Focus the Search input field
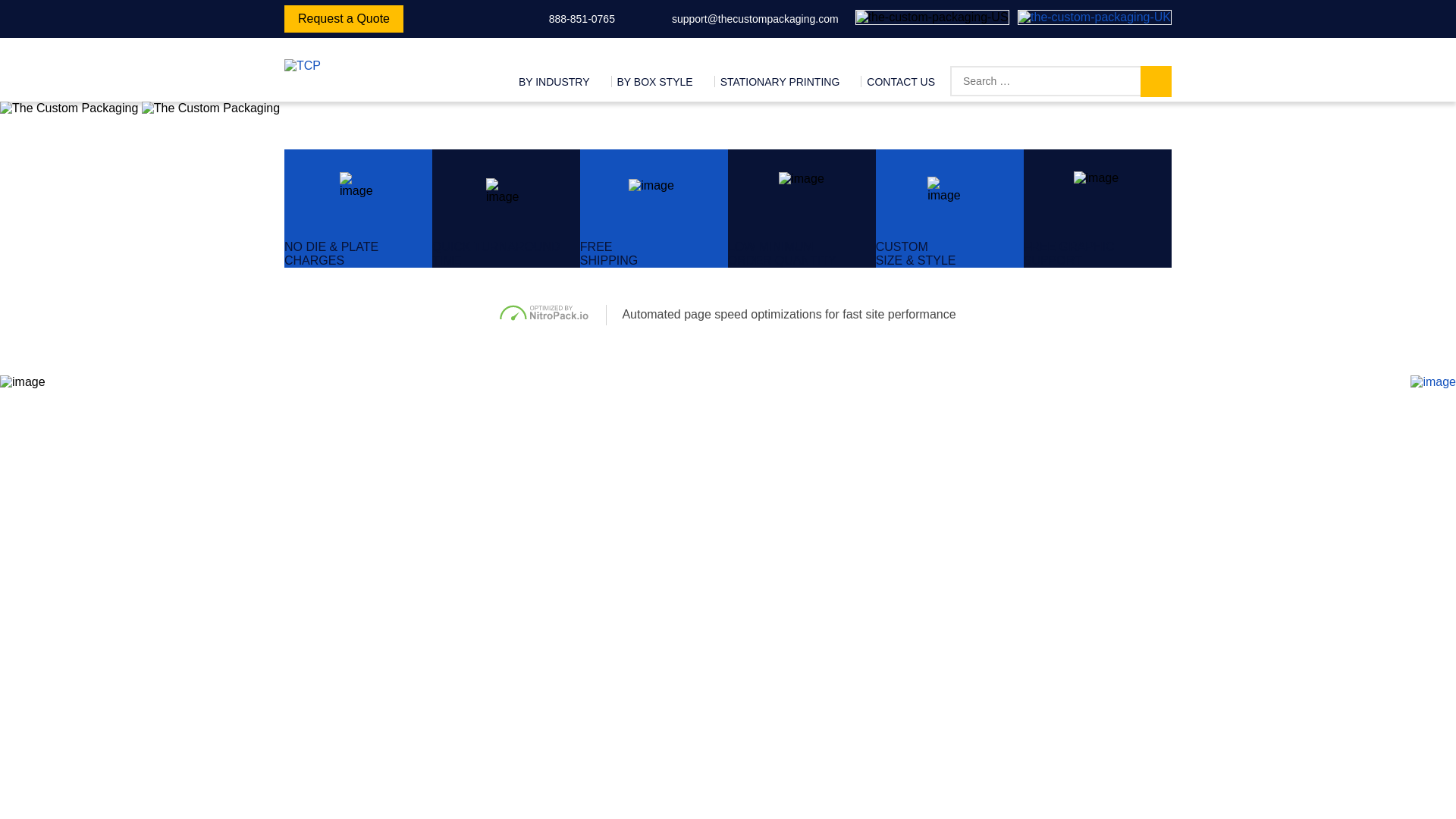The width and height of the screenshot is (1456, 819). tap(1045, 81)
